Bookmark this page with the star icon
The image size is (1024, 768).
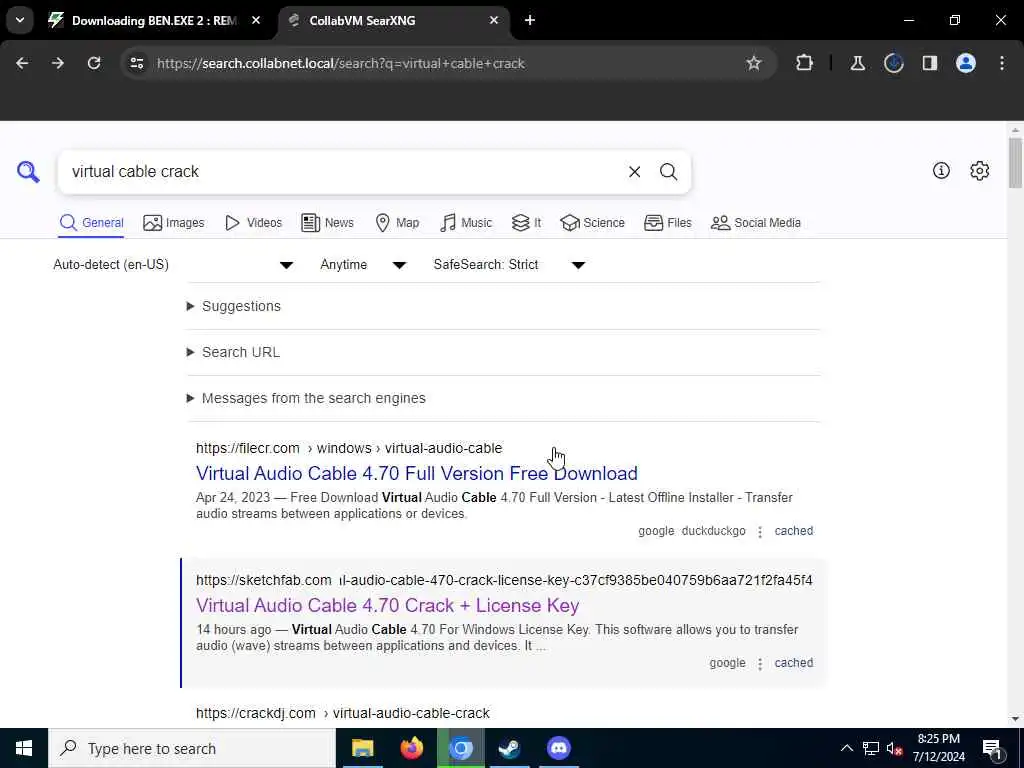point(754,63)
